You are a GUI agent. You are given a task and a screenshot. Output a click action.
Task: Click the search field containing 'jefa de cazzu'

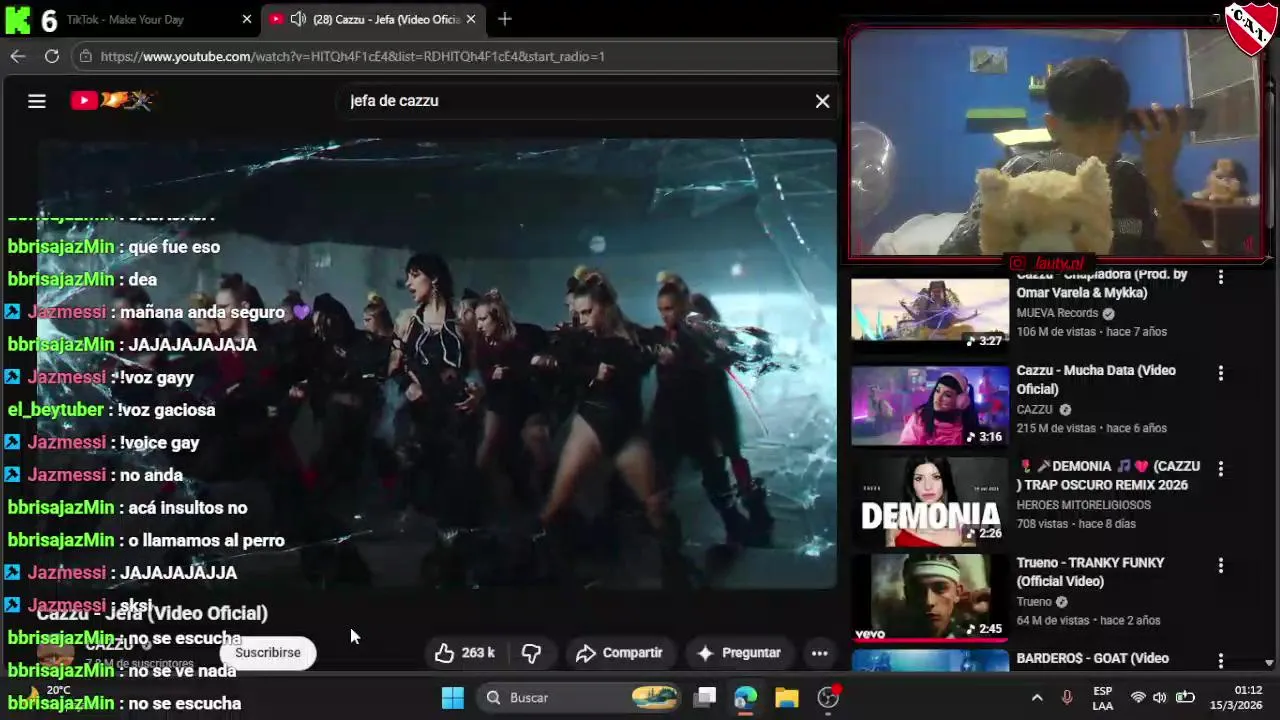pyautogui.click(x=575, y=101)
